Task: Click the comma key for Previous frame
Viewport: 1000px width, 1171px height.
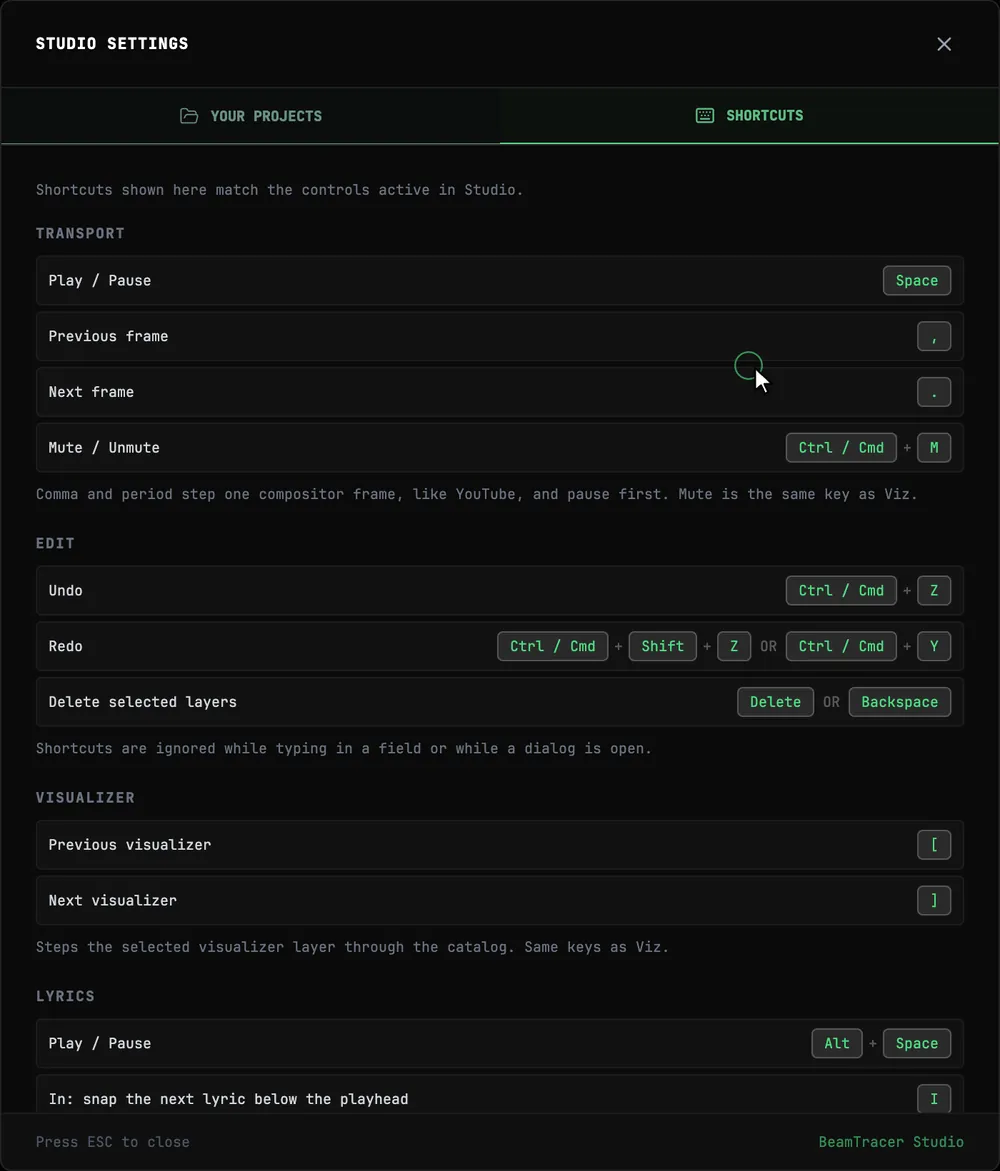Action: coord(934,337)
